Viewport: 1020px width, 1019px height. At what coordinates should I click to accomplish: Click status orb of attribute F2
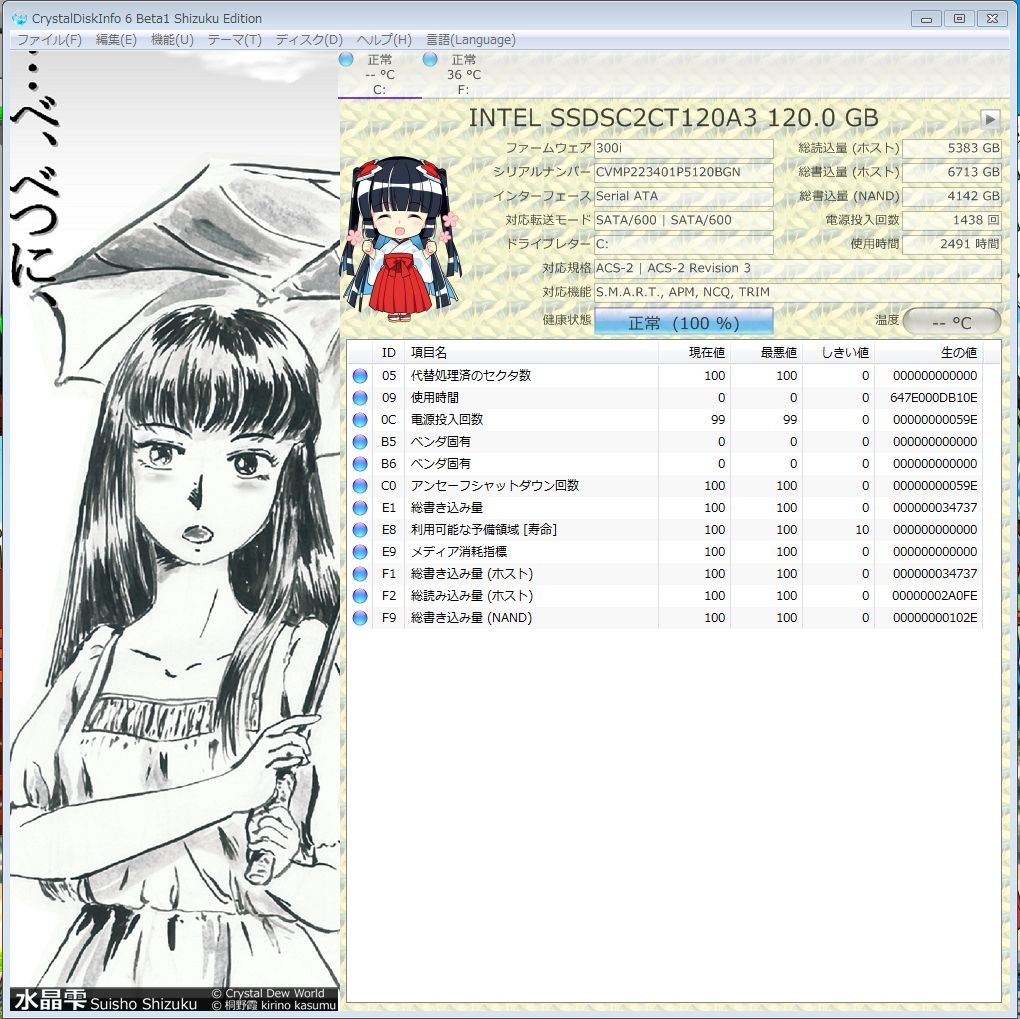360,595
